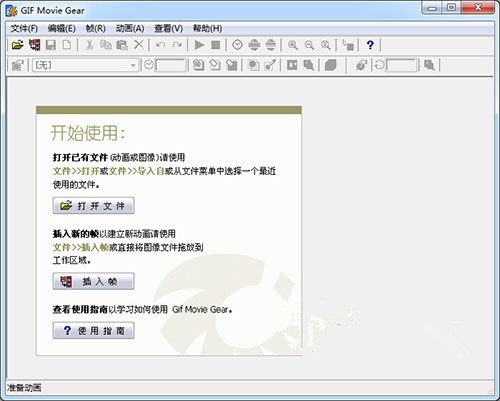This screenshot has height=401, width=500.
Task: Open the 文件(F) menu
Action: click(24, 29)
